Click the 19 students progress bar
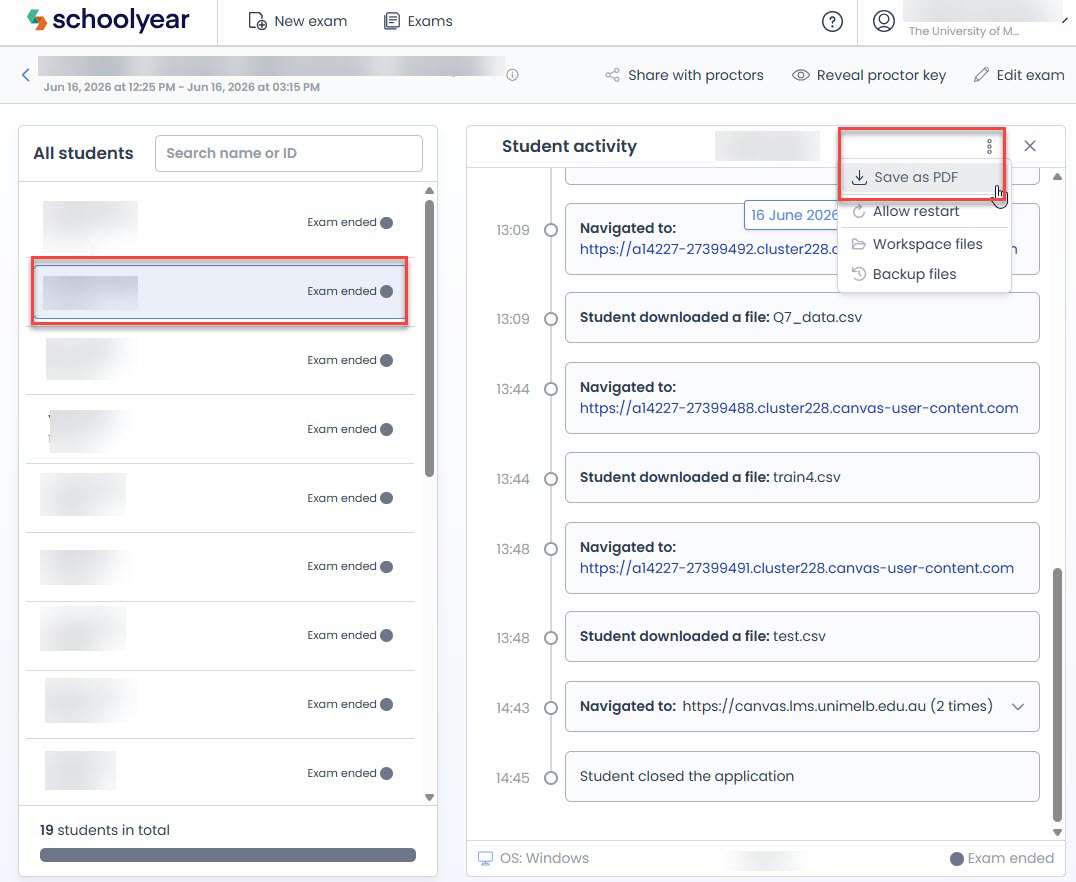This screenshot has height=882, width=1076. pos(228,855)
